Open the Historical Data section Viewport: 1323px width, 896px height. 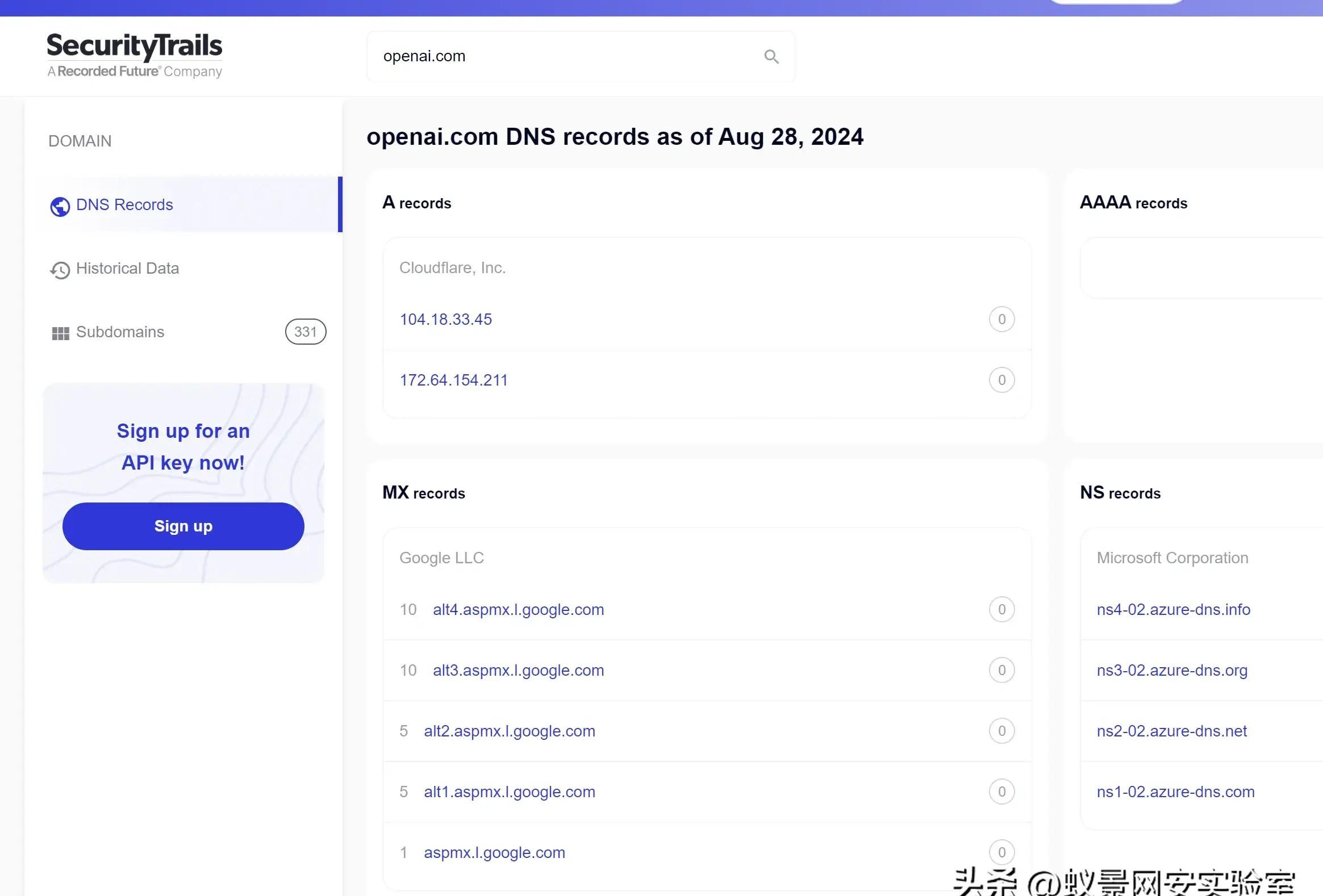point(183,268)
